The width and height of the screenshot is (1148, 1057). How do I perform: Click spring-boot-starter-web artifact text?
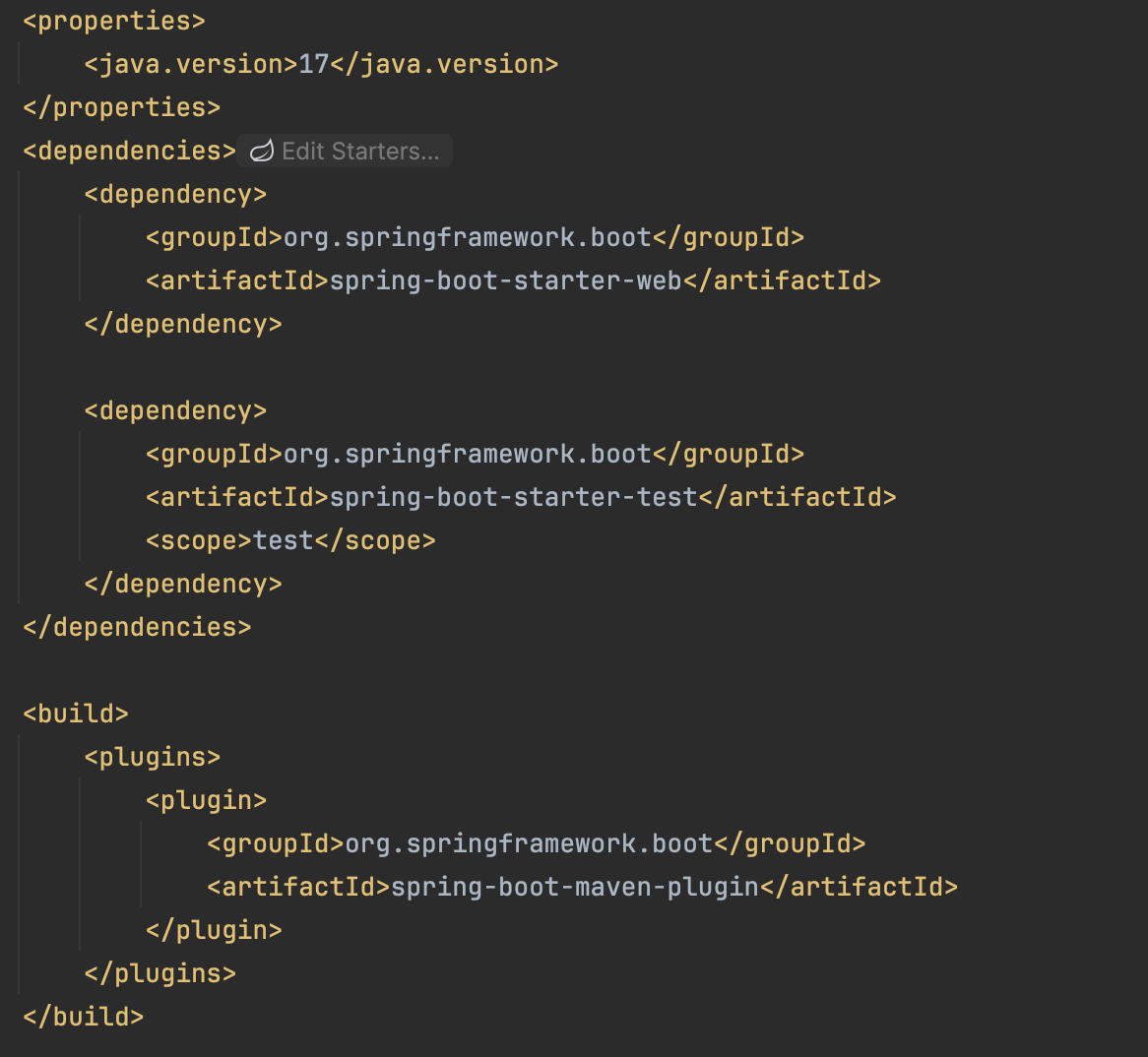(x=505, y=281)
